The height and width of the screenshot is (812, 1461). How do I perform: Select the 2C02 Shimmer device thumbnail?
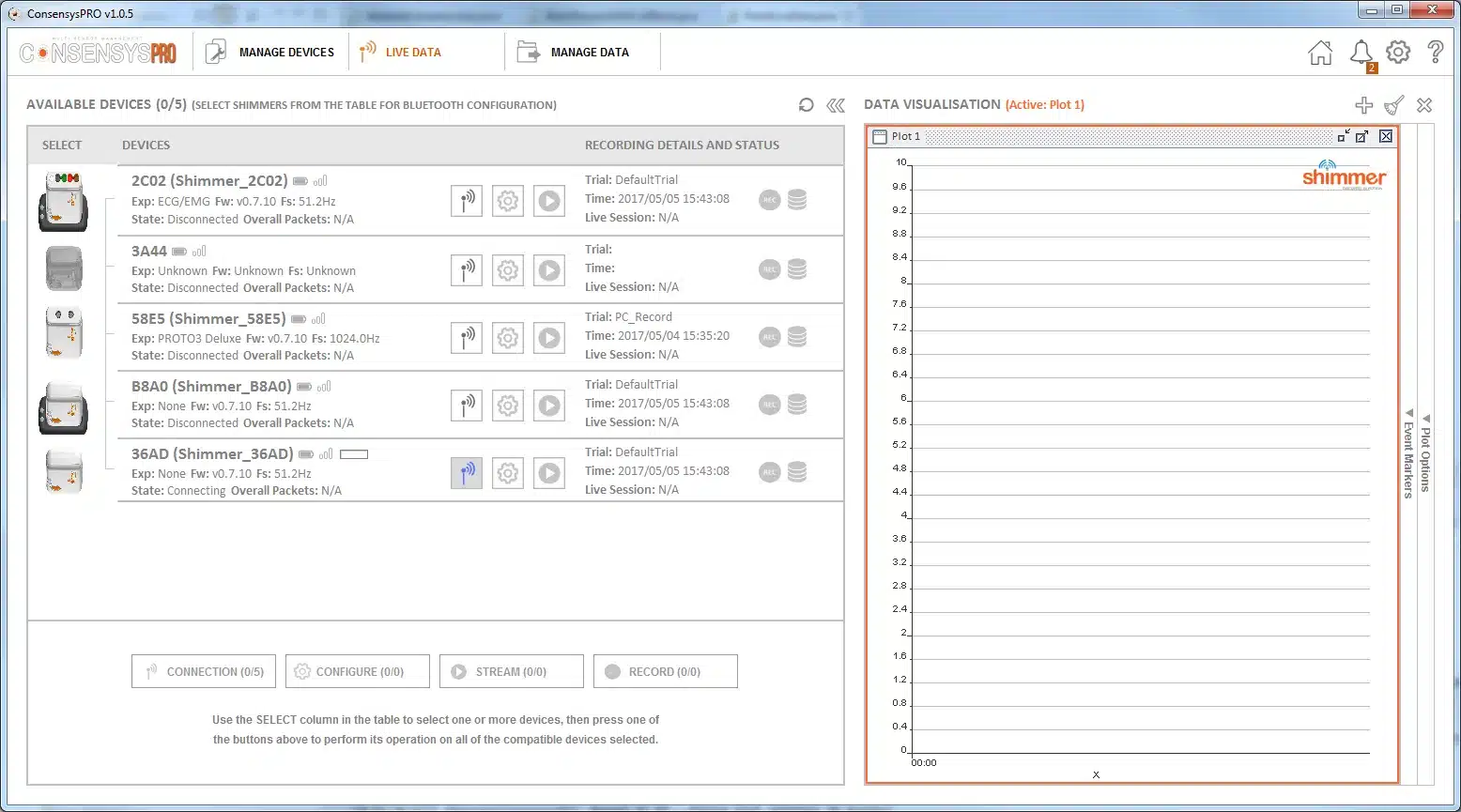pyautogui.click(x=63, y=201)
